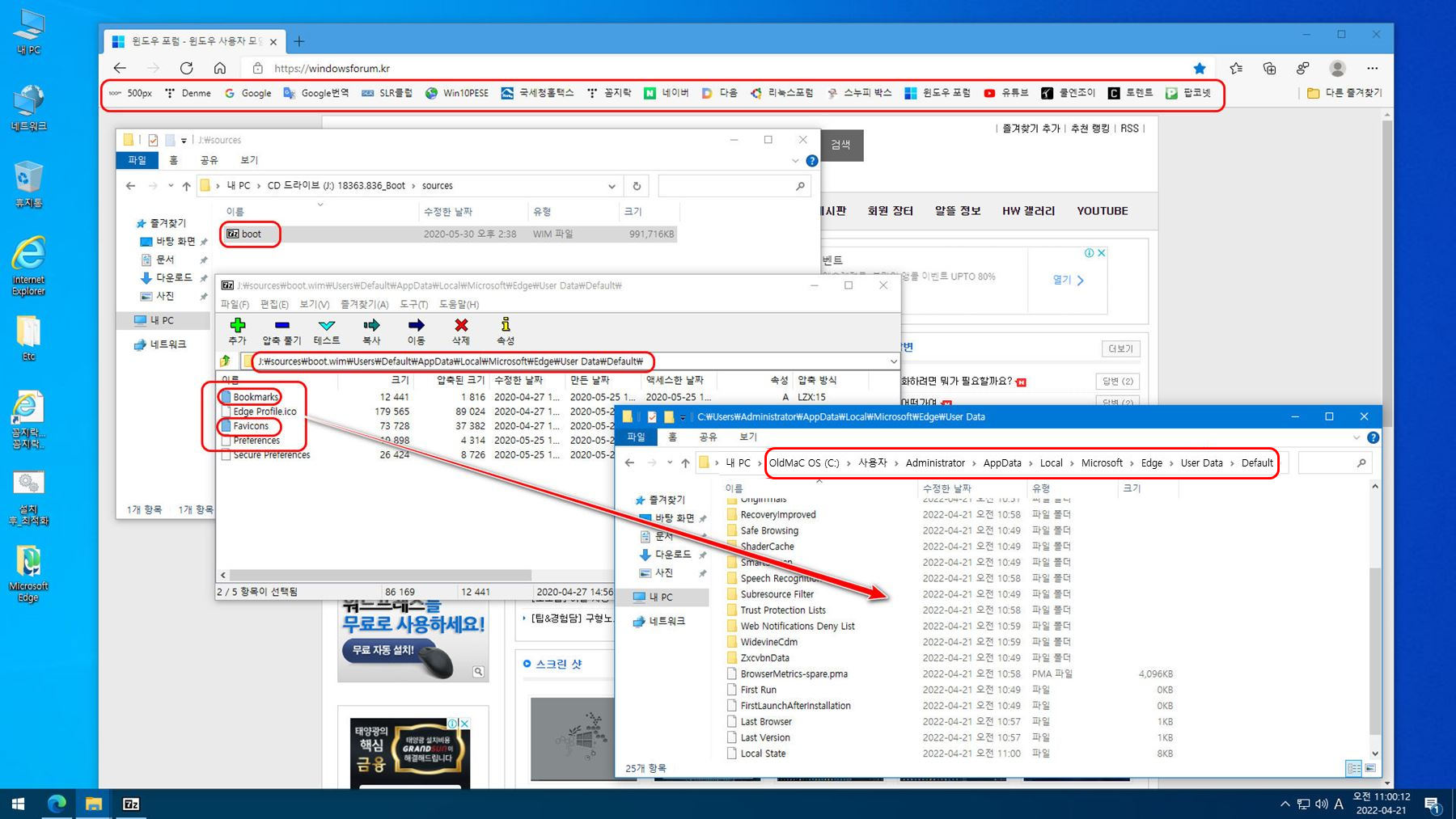
Task: Click 더보기 button on the webpage
Action: [1120, 348]
